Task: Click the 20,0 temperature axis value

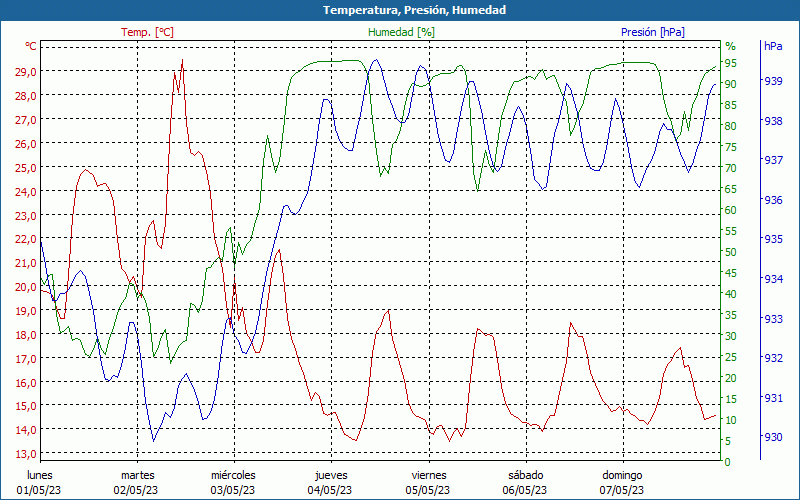Action: click(x=25, y=287)
